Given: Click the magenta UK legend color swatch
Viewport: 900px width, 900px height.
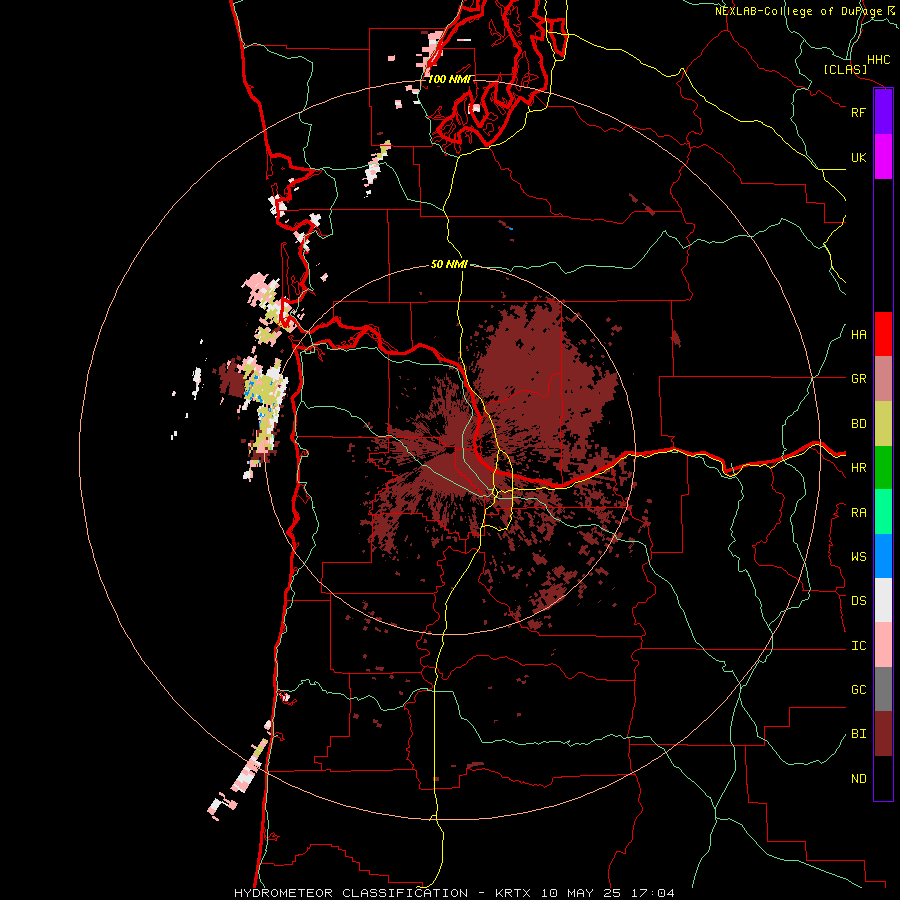Looking at the screenshot, I should coord(883,157).
